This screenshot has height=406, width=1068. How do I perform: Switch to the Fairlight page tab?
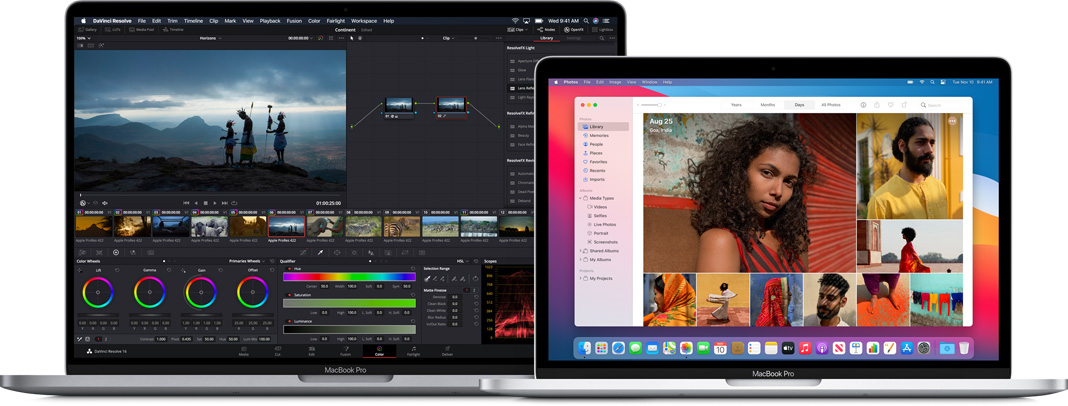coord(413,352)
